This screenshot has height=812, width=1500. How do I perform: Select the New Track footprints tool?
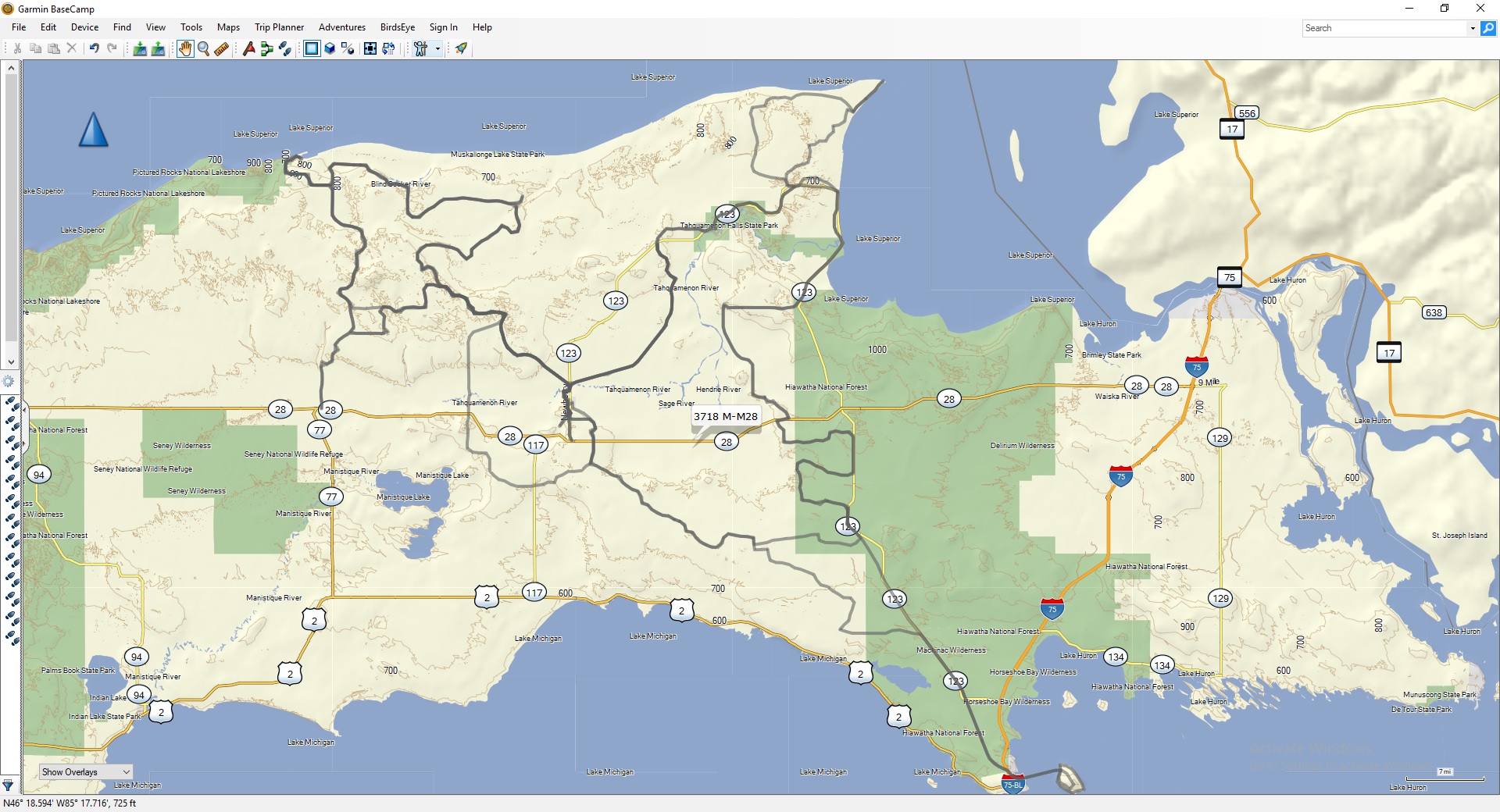pyautogui.click(x=284, y=48)
